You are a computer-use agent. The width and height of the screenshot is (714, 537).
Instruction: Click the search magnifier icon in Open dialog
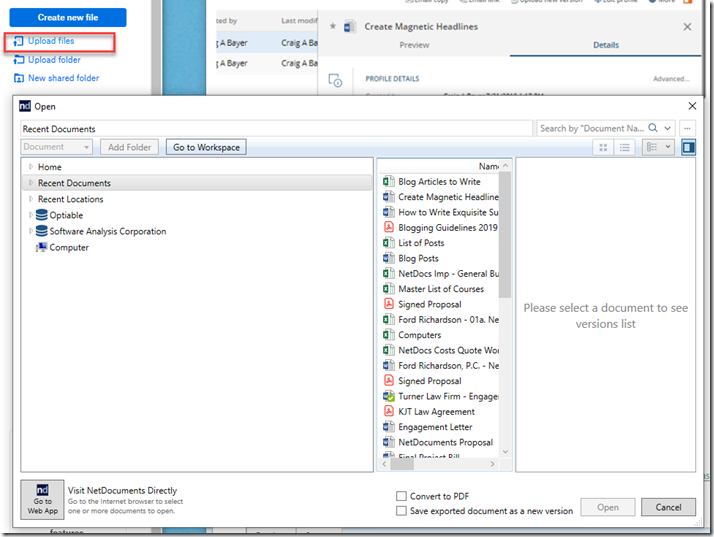653,128
